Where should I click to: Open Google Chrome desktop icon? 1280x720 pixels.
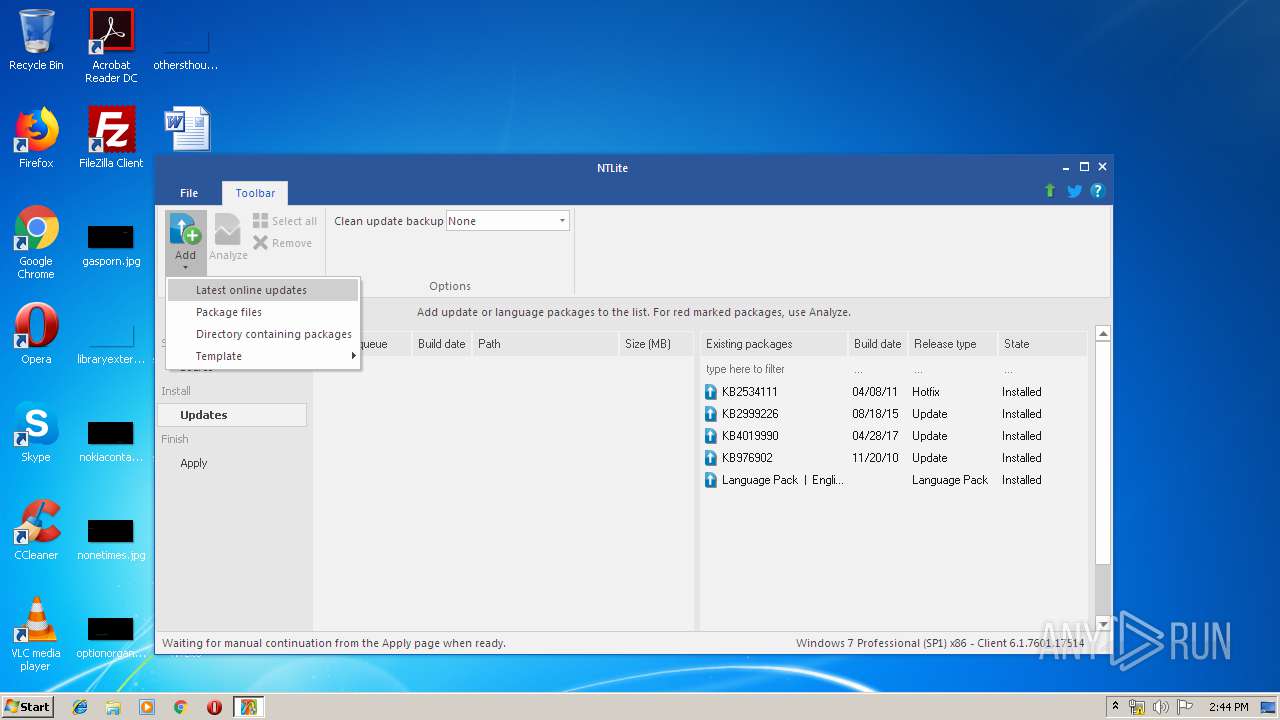[x=36, y=242]
